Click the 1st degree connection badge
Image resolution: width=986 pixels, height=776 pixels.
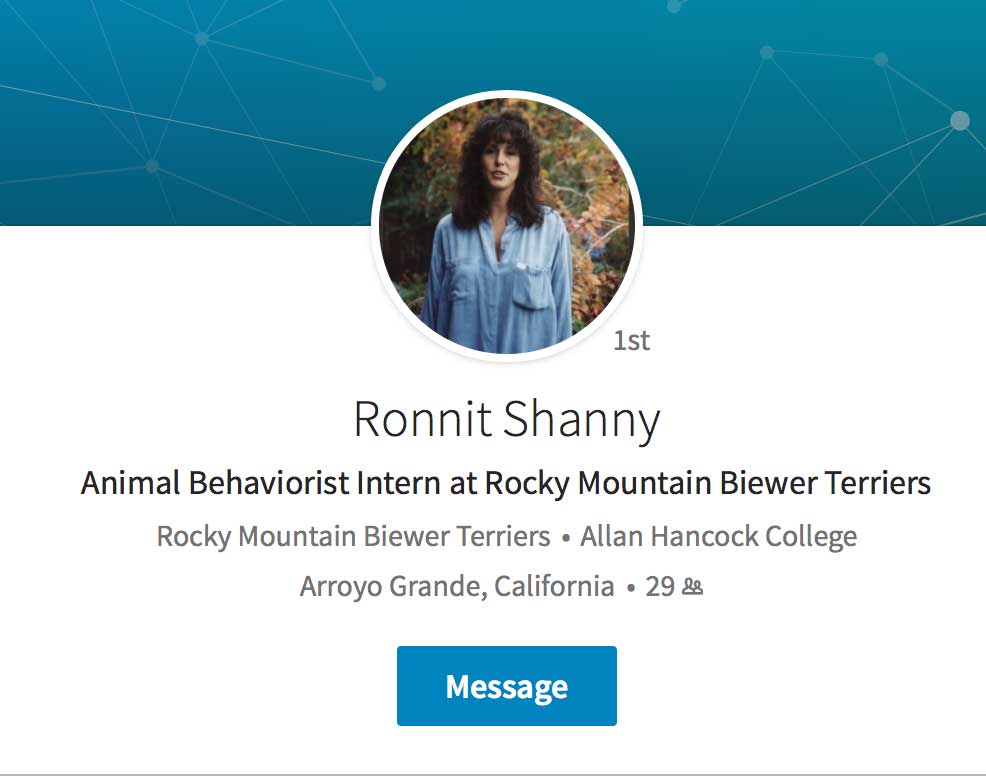point(631,340)
